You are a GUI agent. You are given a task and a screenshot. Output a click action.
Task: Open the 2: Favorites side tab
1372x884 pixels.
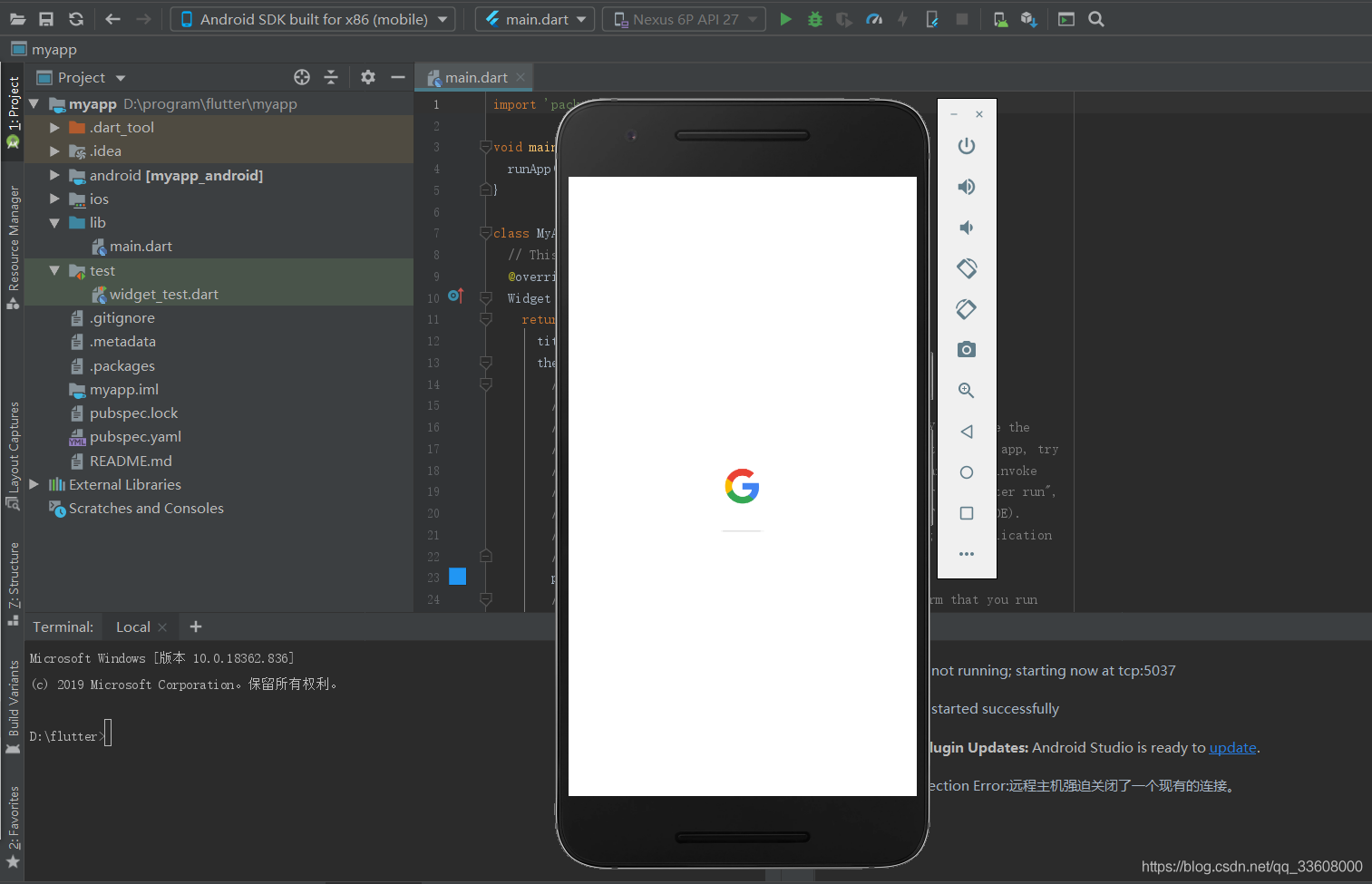coord(13,827)
